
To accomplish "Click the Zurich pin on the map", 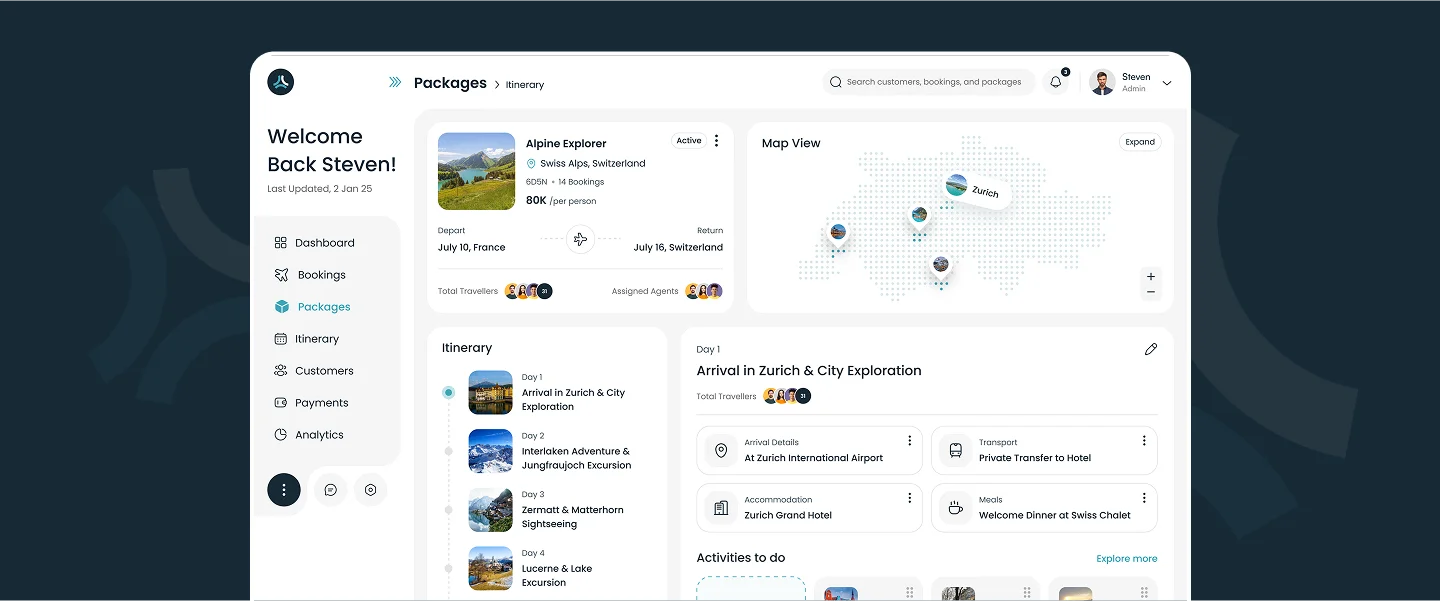I will (977, 189).
